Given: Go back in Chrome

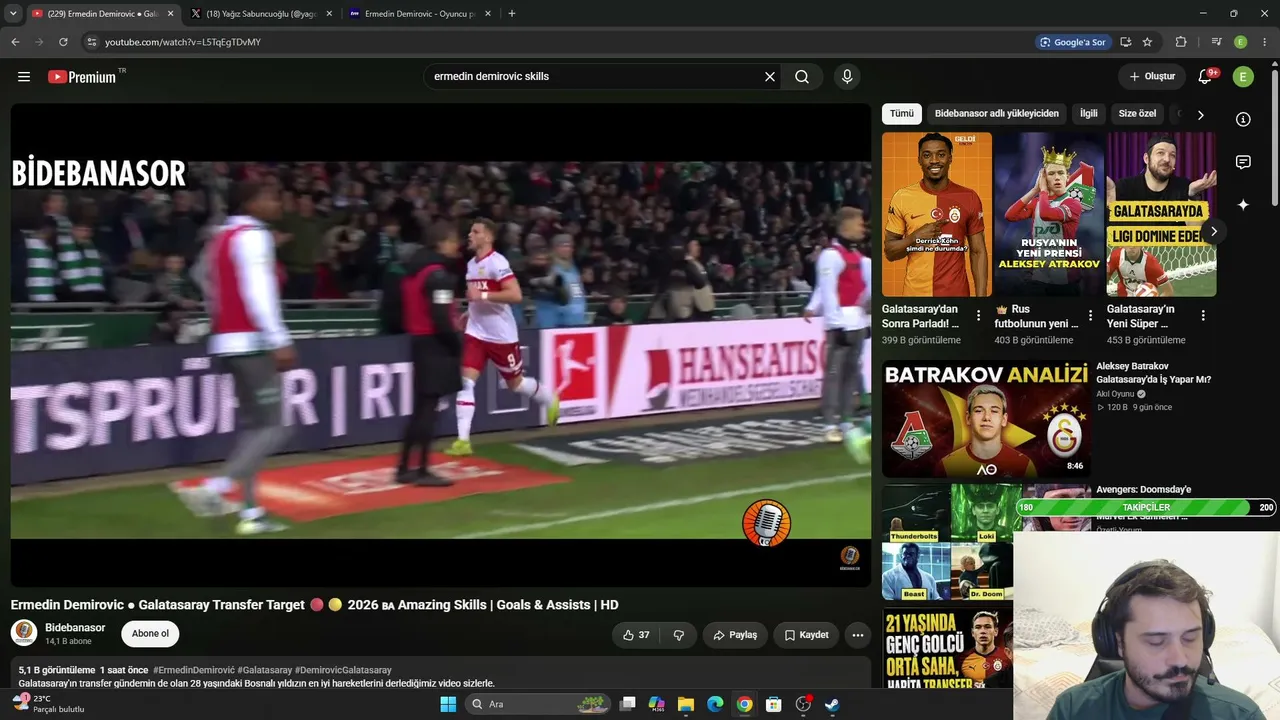Looking at the screenshot, I should click(x=15, y=42).
